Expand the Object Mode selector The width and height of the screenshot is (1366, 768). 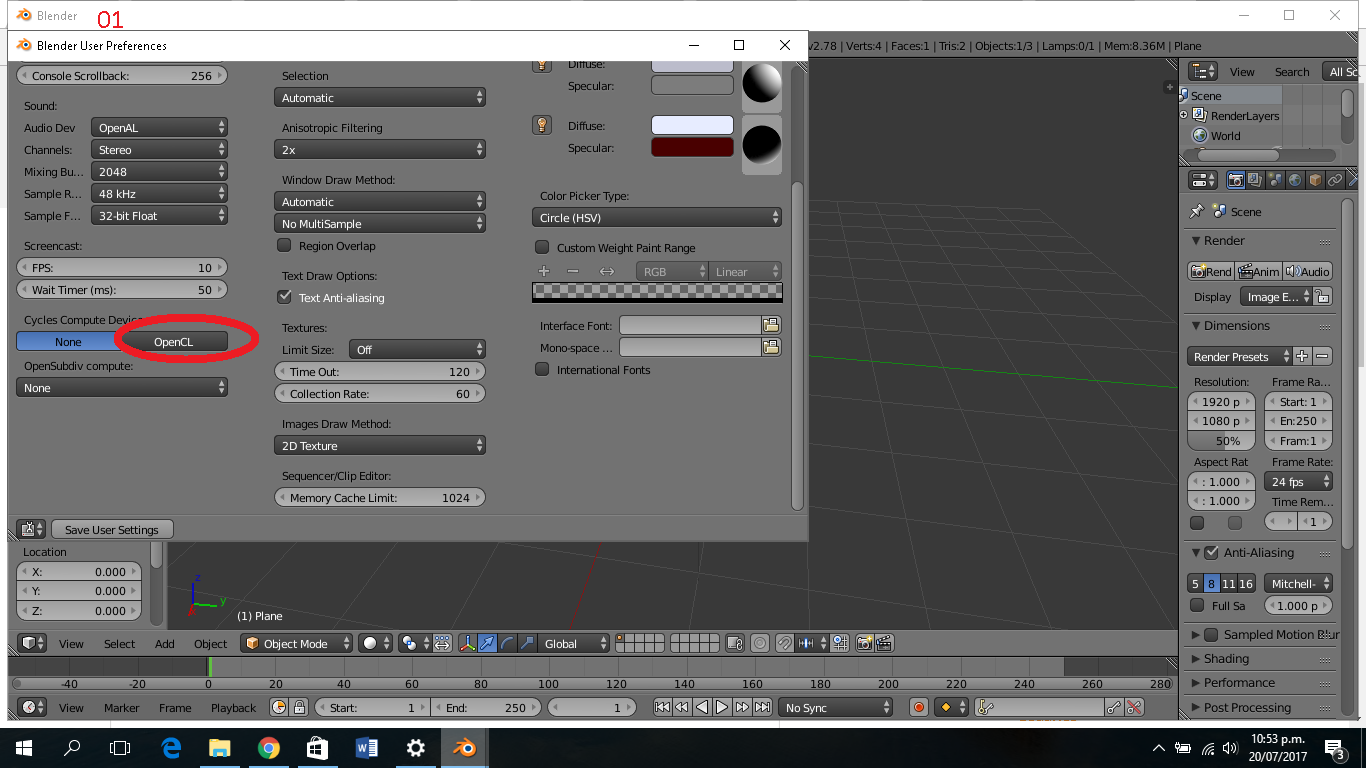click(297, 643)
